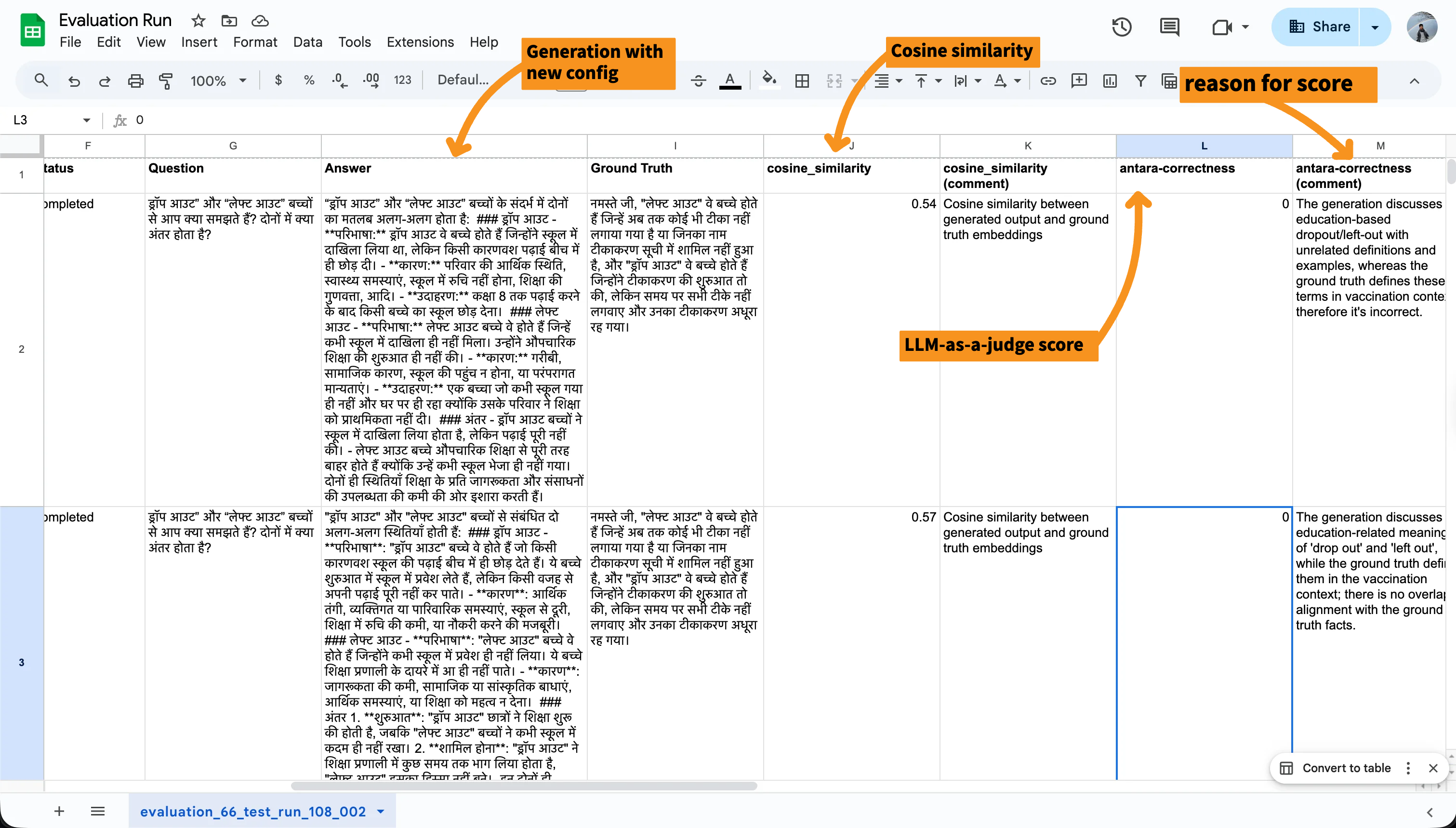1456x828 pixels.
Task: Open evaluation_66_test_run_108_002 sheet tab menu
Action: (x=381, y=812)
